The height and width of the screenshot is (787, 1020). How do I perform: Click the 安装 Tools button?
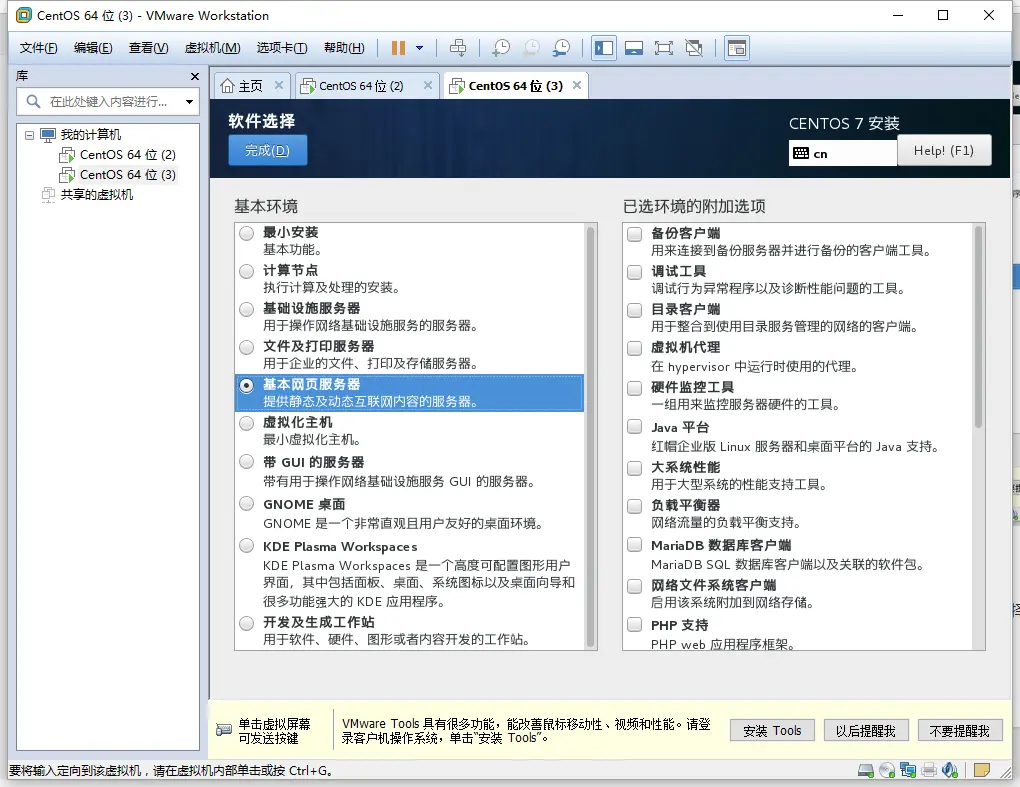coord(772,731)
